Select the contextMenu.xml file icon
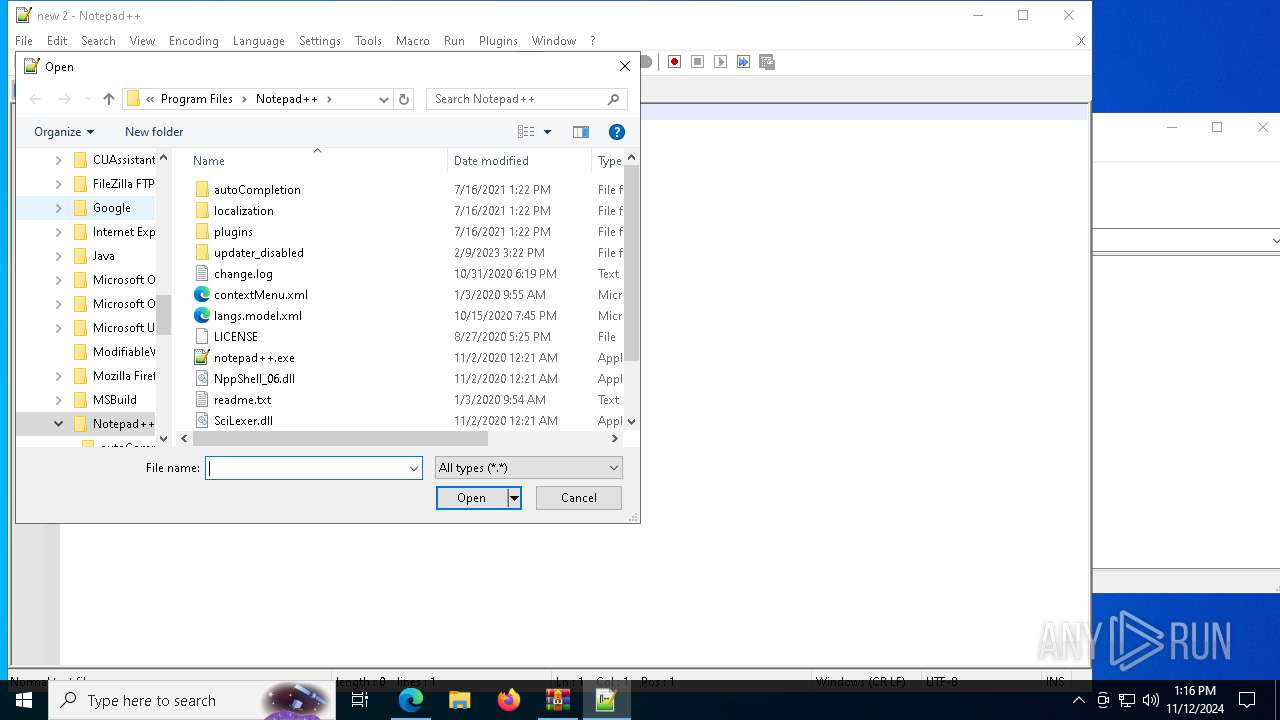 click(202, 295)
